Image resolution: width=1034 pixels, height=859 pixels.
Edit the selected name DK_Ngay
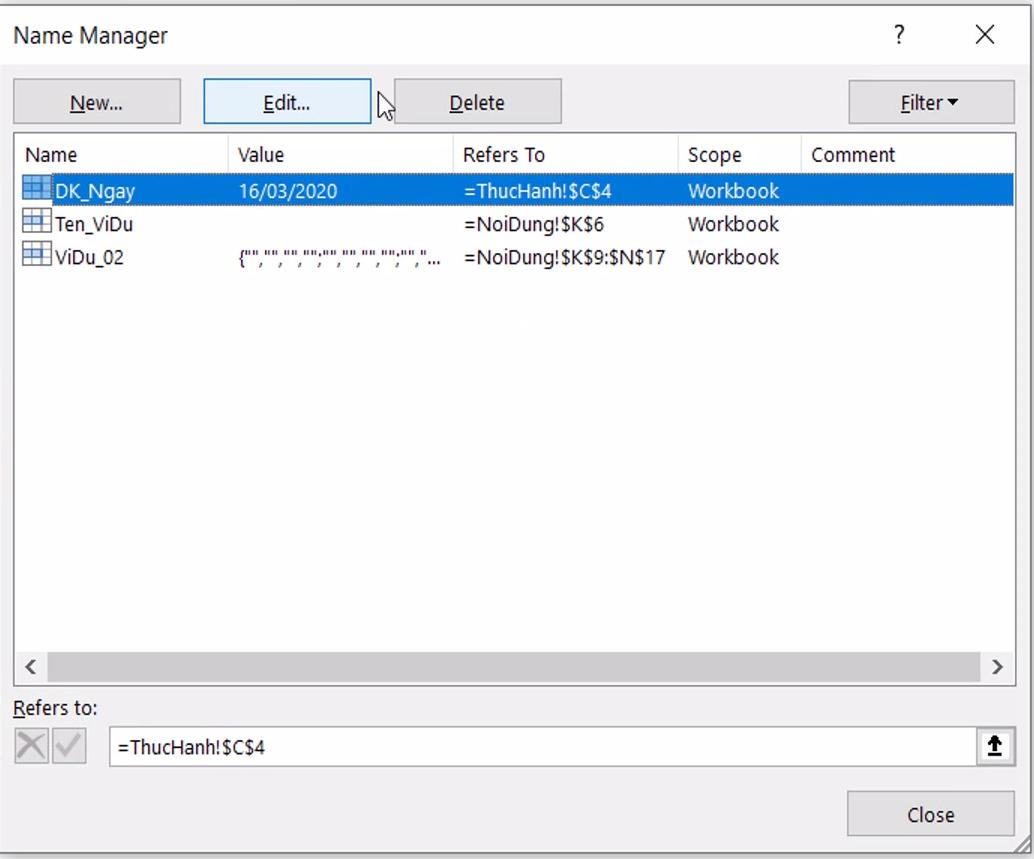coord(287,101)
